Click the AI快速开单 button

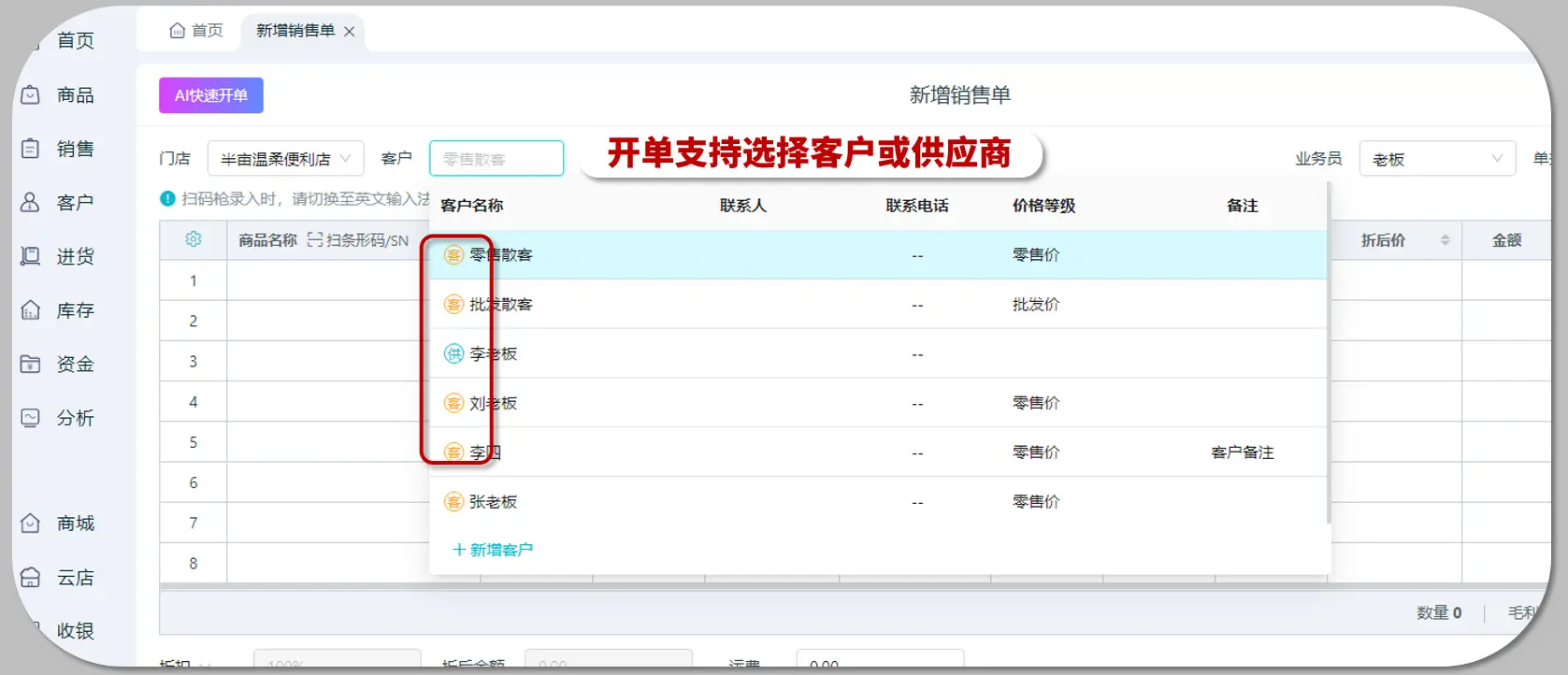(x=211, y=95)
